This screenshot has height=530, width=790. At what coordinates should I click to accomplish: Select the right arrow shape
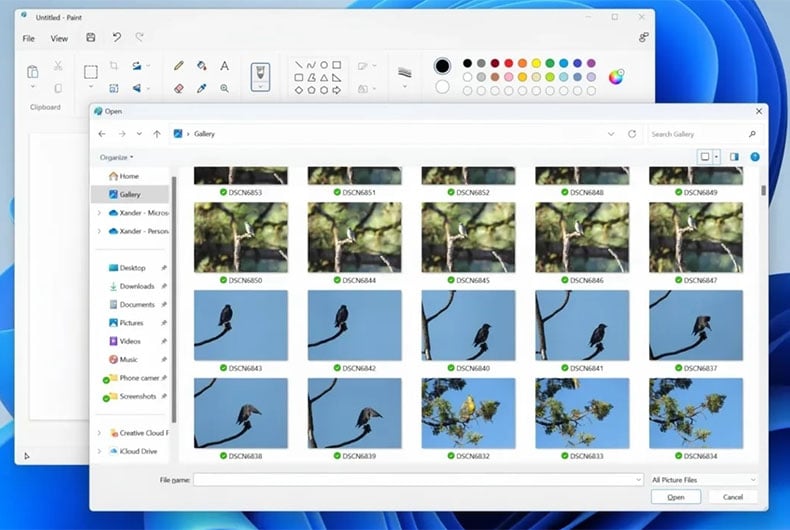coord(337,90)
